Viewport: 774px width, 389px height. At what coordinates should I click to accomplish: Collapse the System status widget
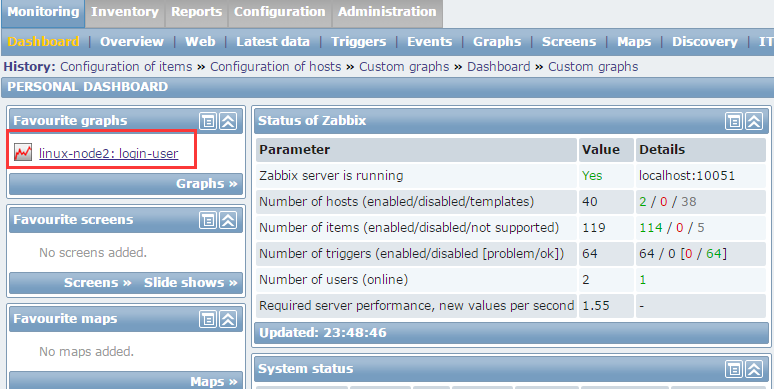754,369
